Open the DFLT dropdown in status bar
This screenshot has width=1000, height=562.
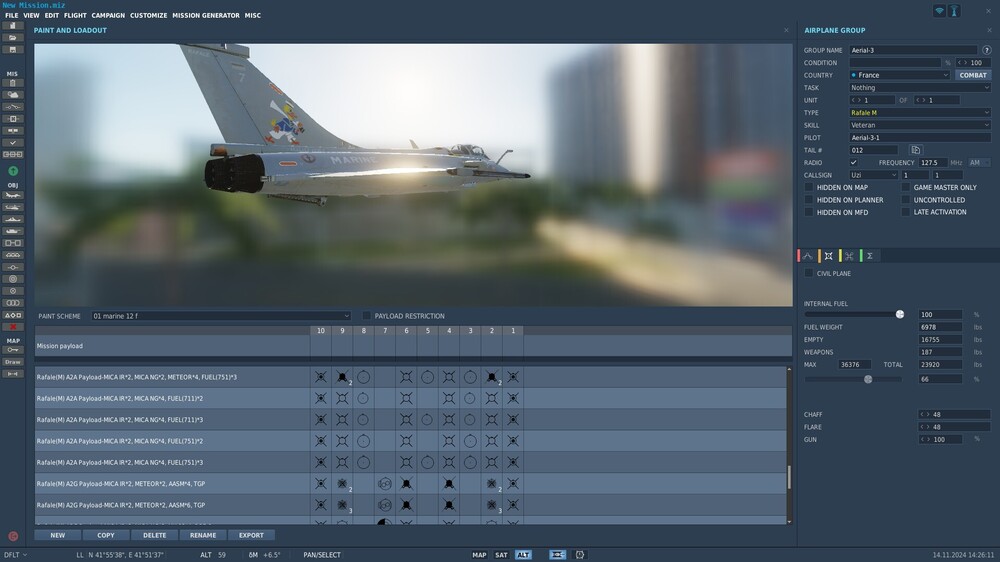[x=15, y=555]
